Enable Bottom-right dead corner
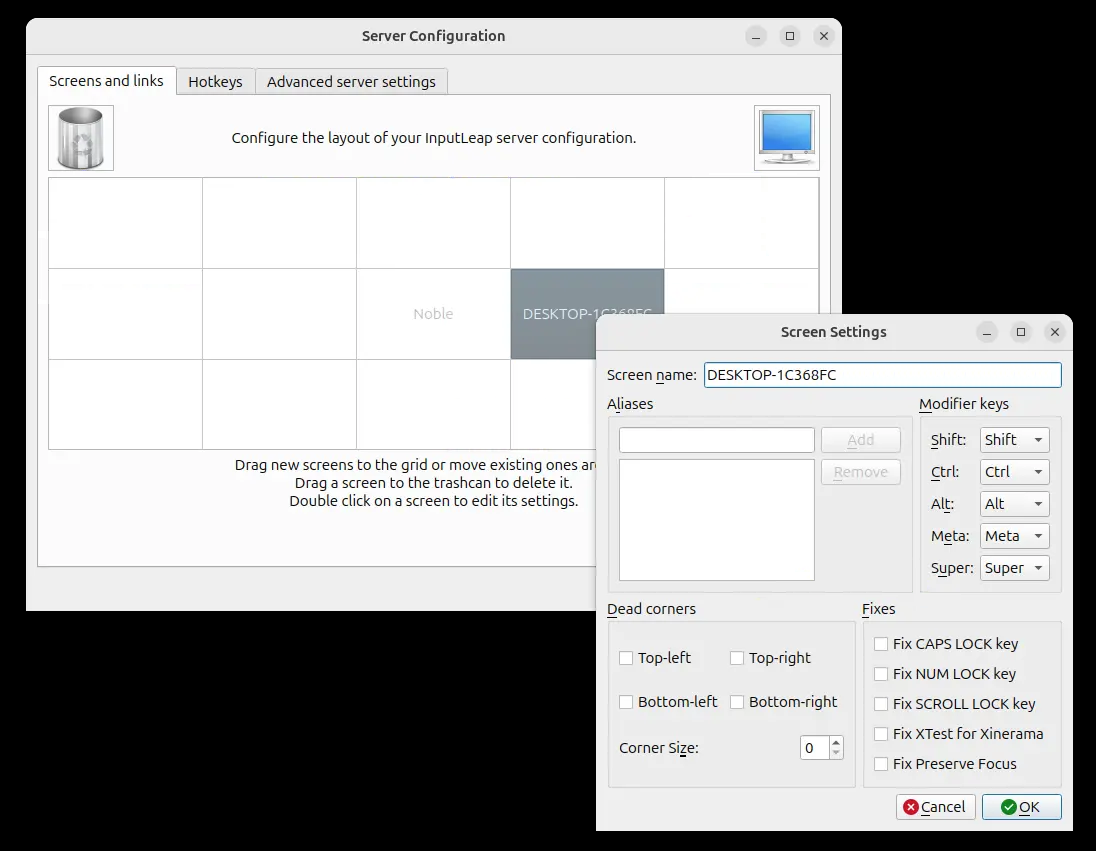 point(737,702)
